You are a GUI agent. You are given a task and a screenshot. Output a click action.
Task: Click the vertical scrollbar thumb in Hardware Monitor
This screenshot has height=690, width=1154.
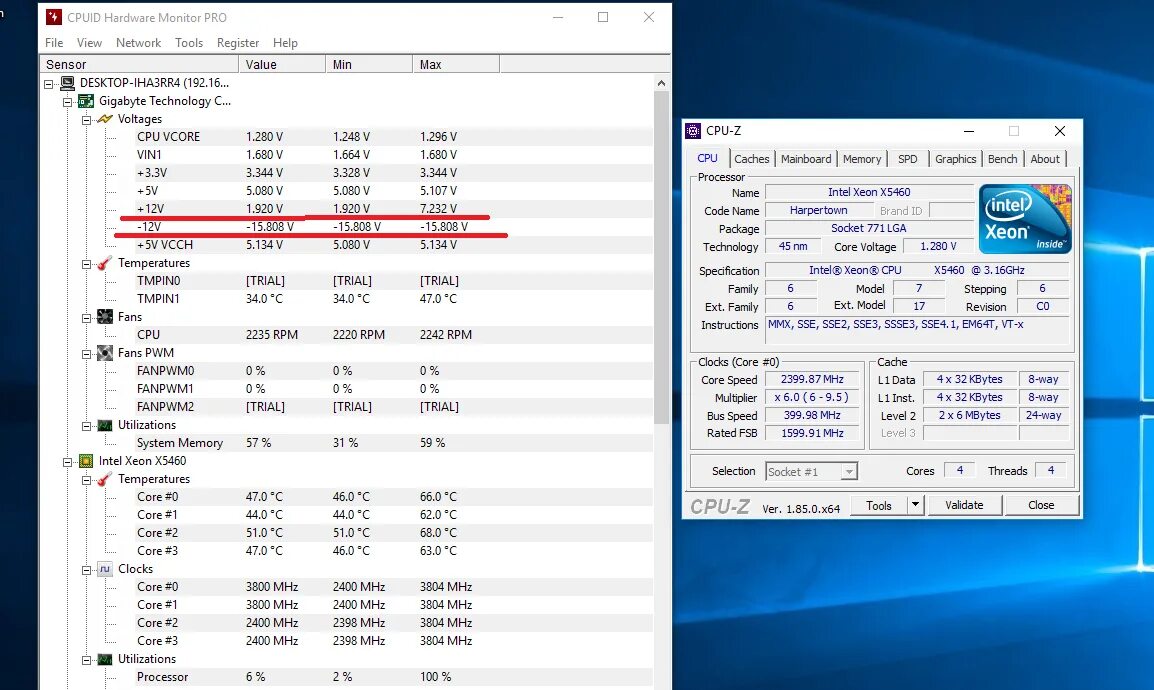pyautogui.click(x=661, y=257)
